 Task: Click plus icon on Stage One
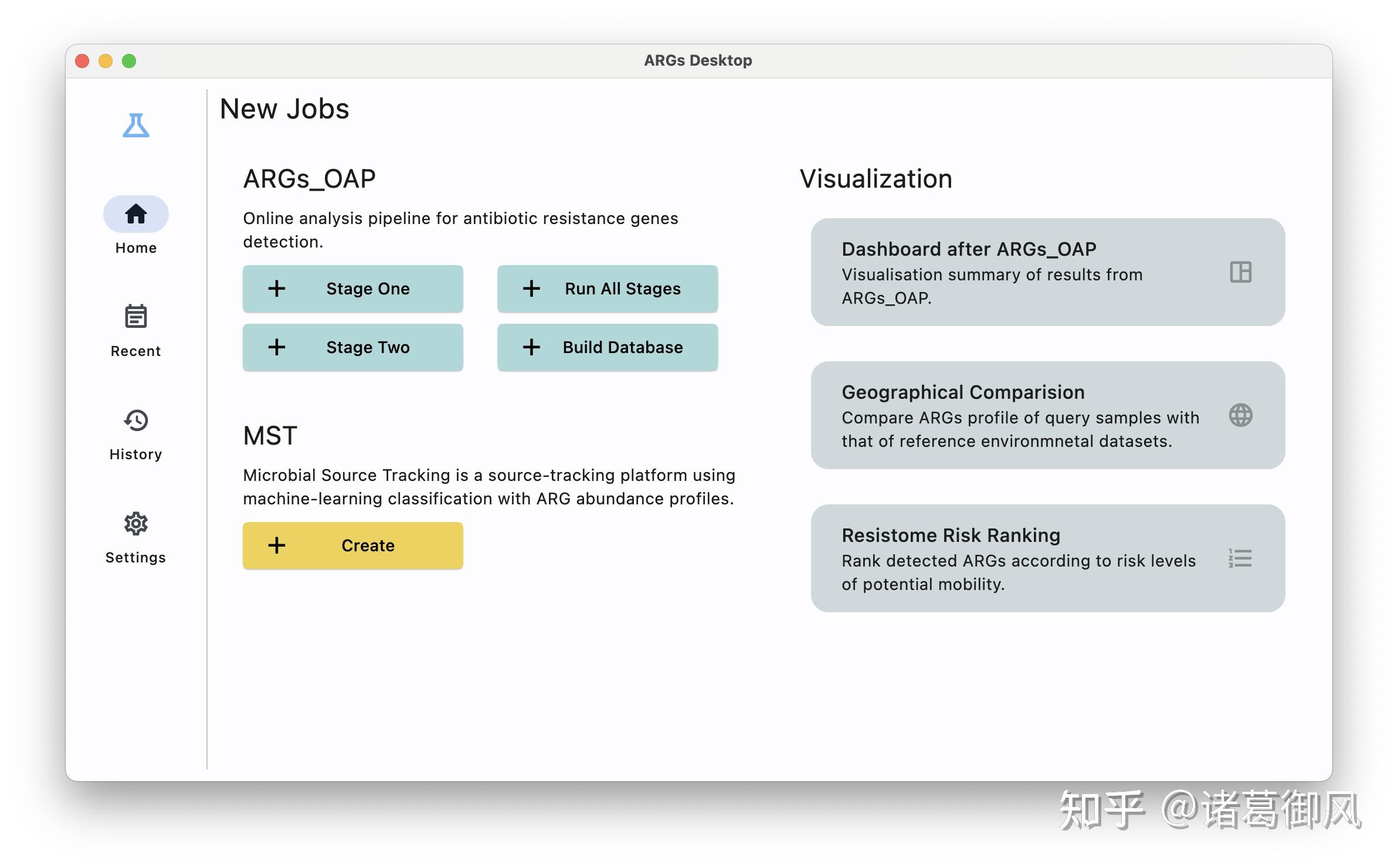pos(277,289)
